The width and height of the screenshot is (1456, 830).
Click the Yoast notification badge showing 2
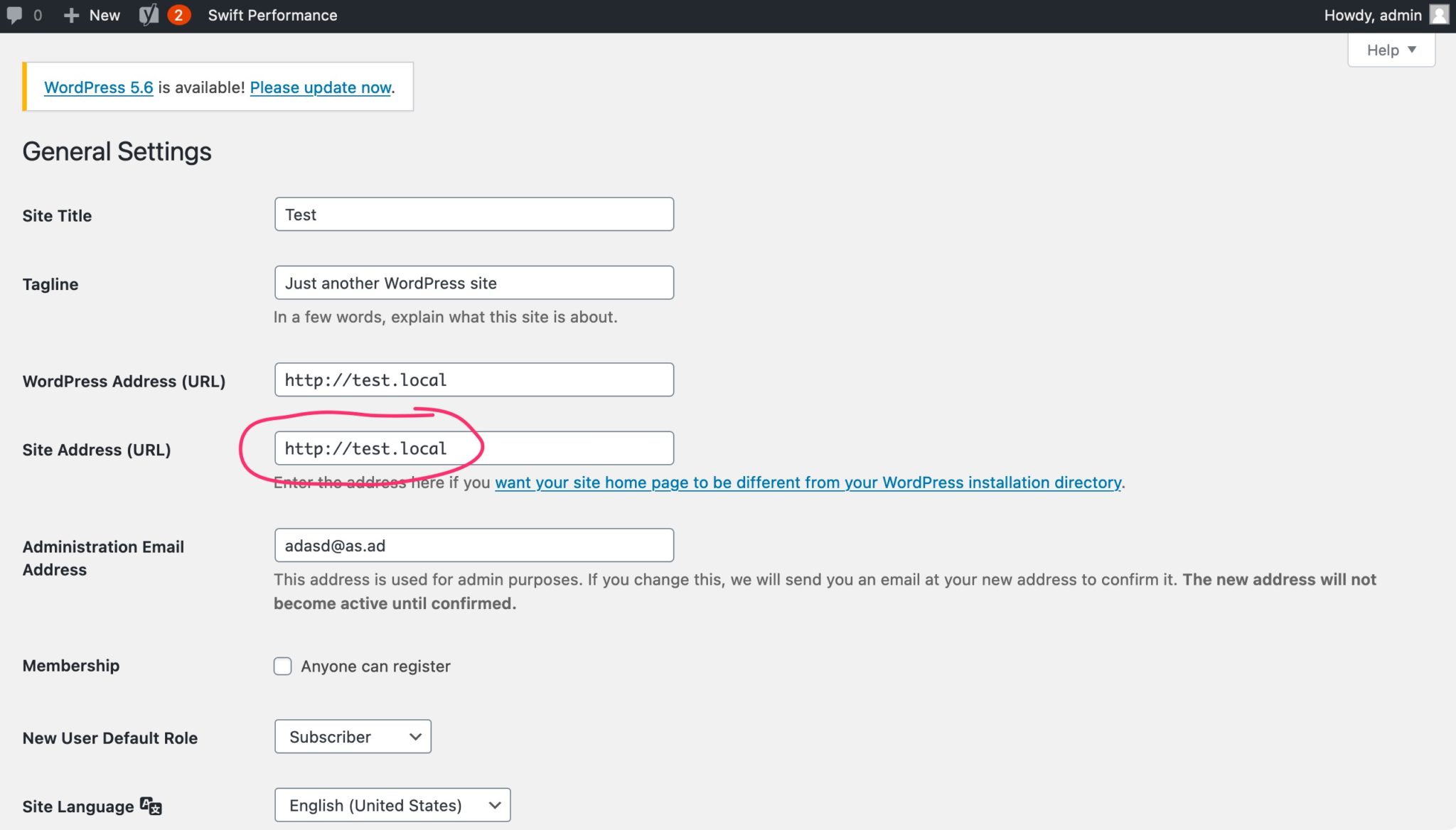click(178, 14)
